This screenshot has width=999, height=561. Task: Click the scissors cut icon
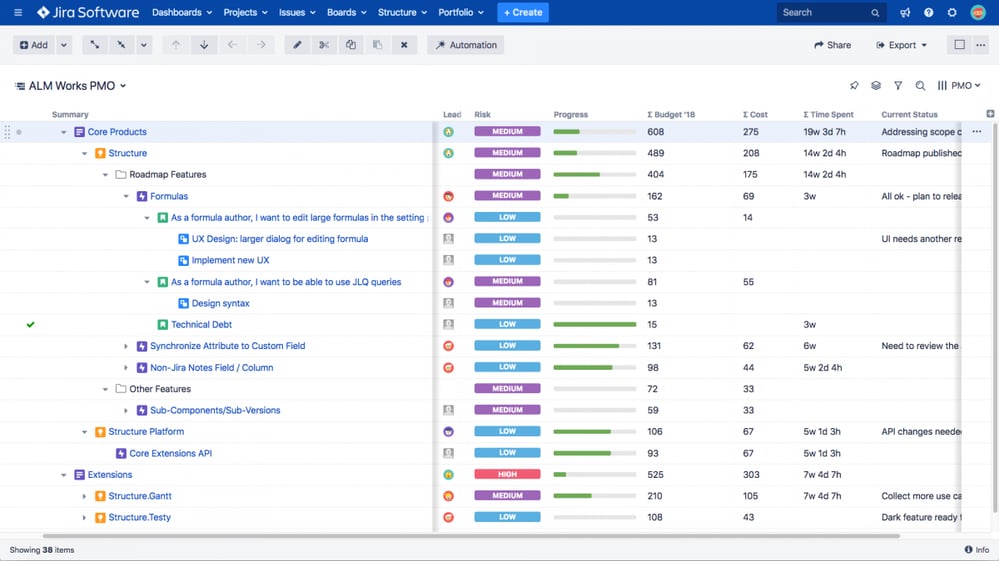pos(324,45)
